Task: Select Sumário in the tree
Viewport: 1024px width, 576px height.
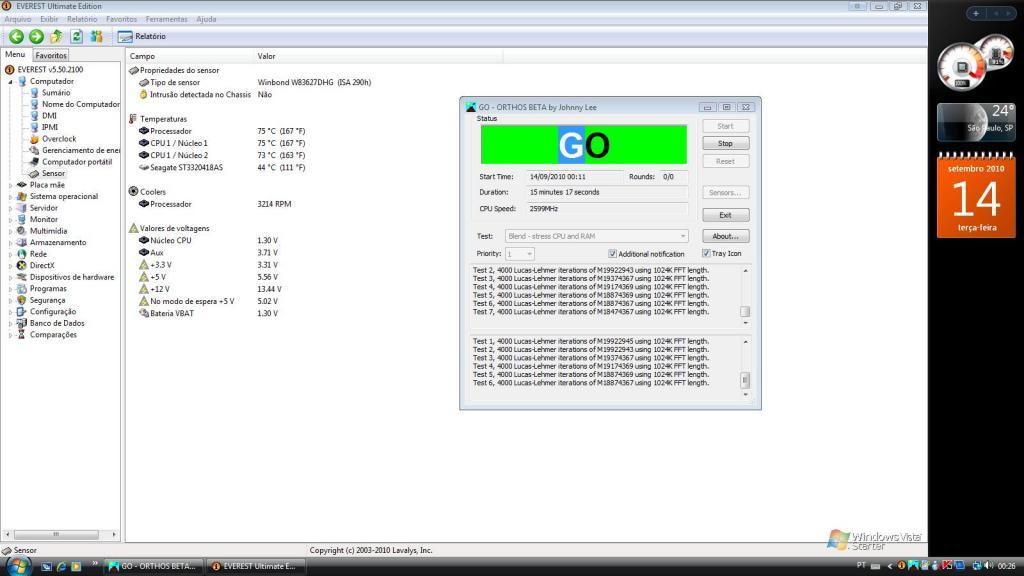Action: tap(56, 93)
